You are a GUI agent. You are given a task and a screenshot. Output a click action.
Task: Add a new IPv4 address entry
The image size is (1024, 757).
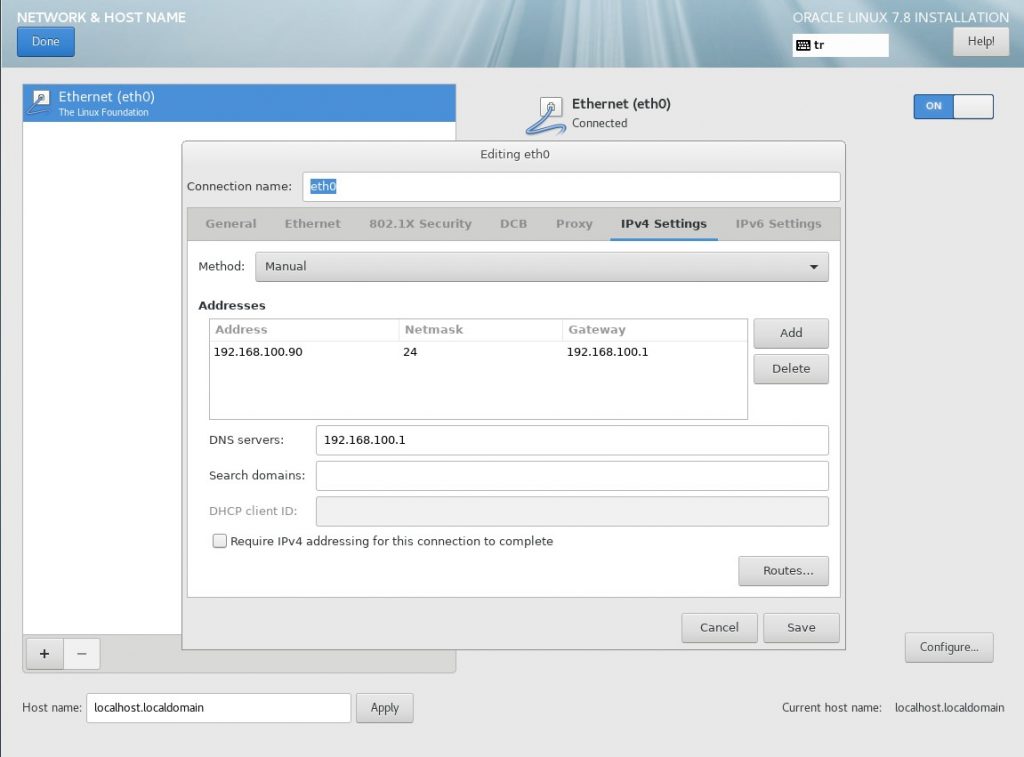pyautogui.click(x=791, y=333)
